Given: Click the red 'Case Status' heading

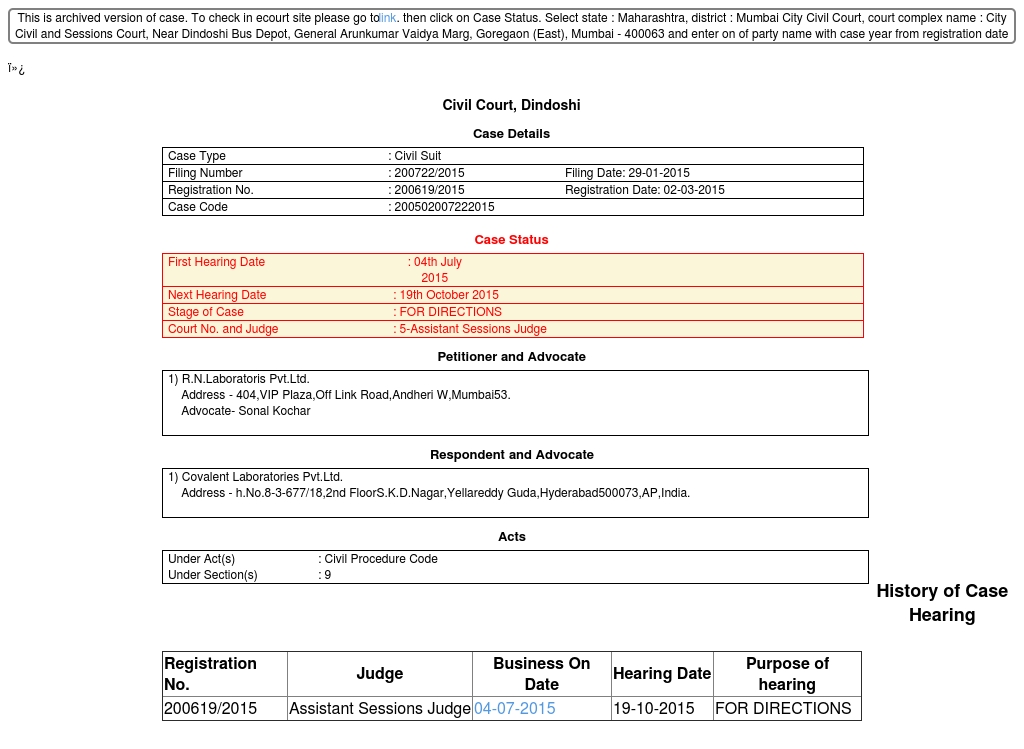Looking at the screenshot, I should point(511,239).
